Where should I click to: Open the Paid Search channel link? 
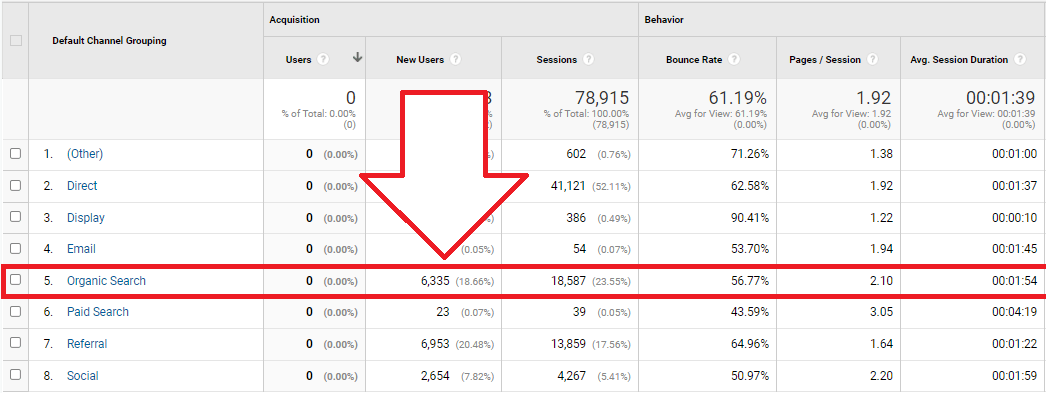tap(98, 312)
